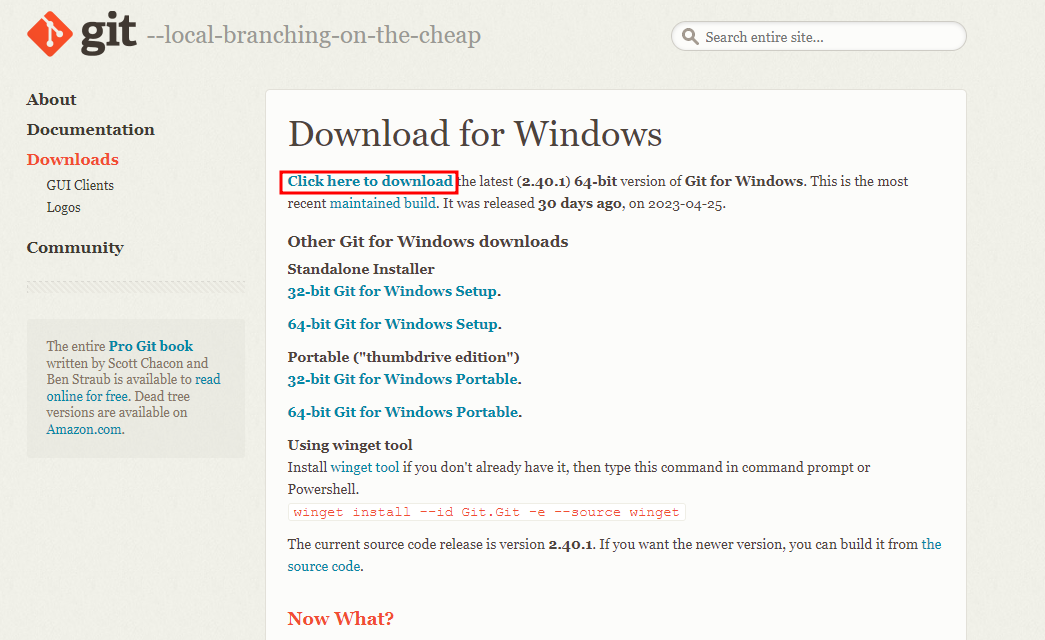
Task: Download 64-bit Git for Windows Setup
Action: point(393,324)
